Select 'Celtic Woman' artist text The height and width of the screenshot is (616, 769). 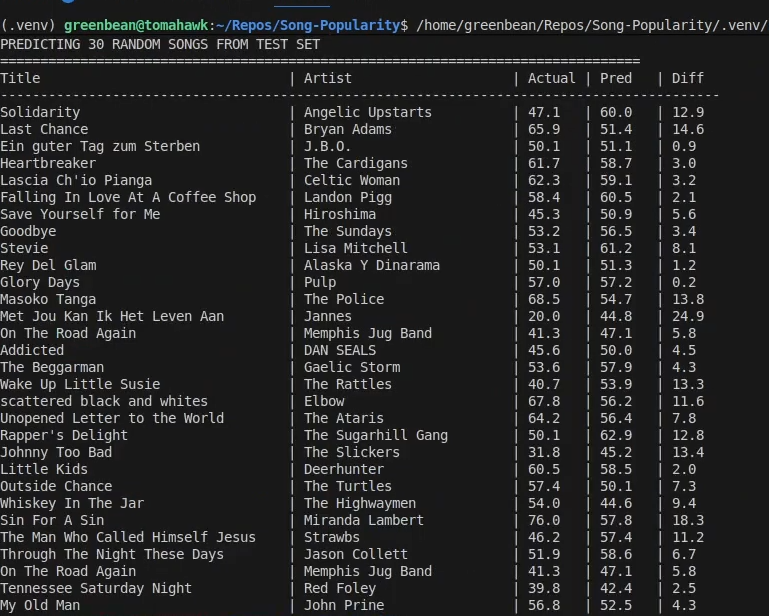[x=352, y=180]
